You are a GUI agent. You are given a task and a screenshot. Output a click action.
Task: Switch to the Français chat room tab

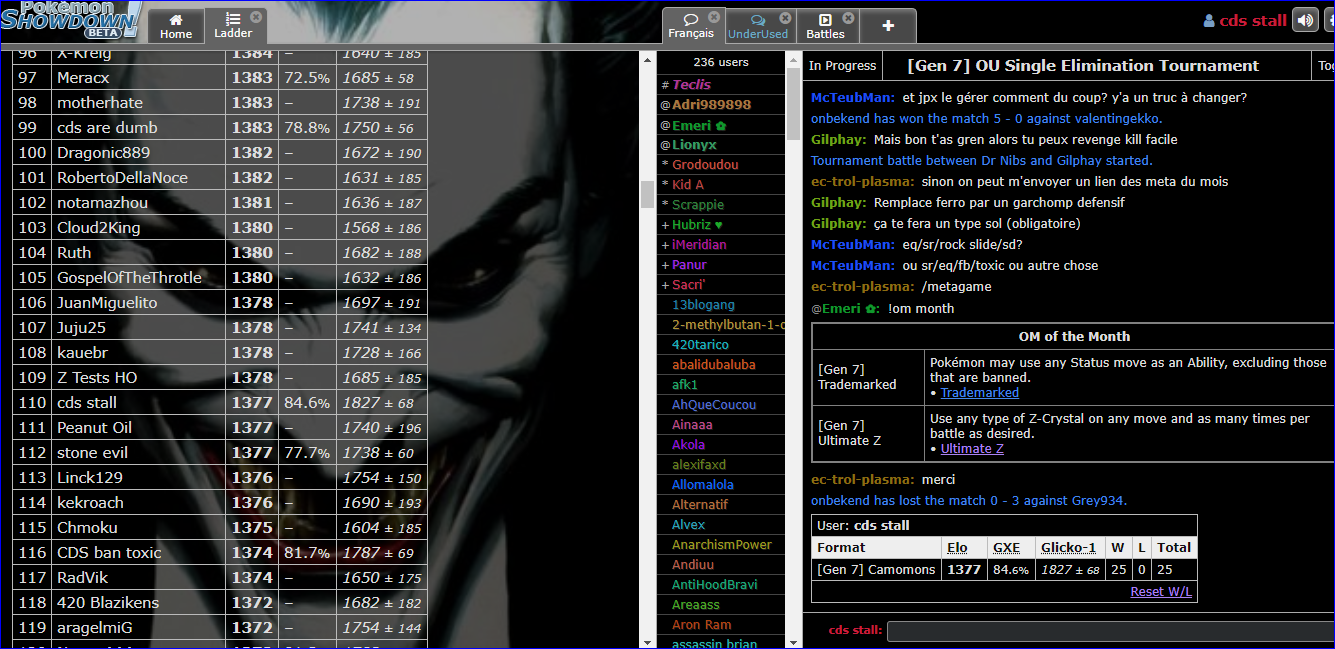click(691, 25)
